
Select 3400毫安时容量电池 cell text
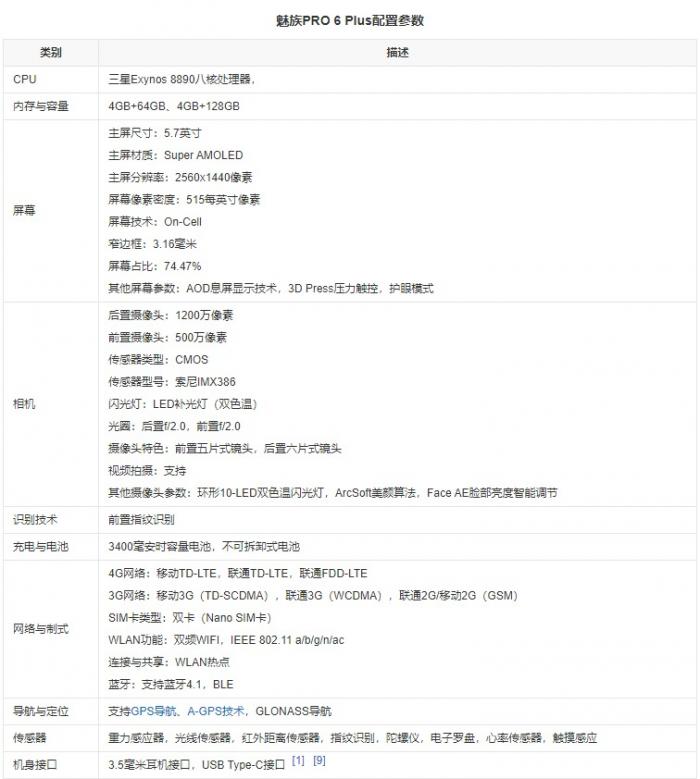pos(204,547)
